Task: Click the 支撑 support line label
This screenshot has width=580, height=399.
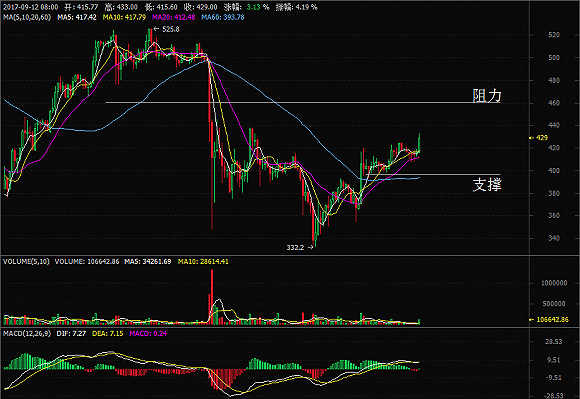Action: tap(487, 185)
